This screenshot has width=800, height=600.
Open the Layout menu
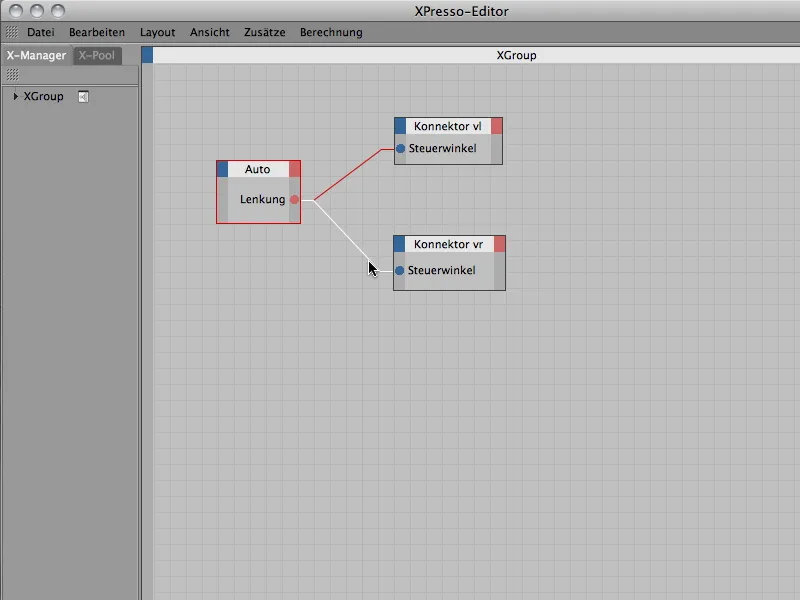point(157,32)
